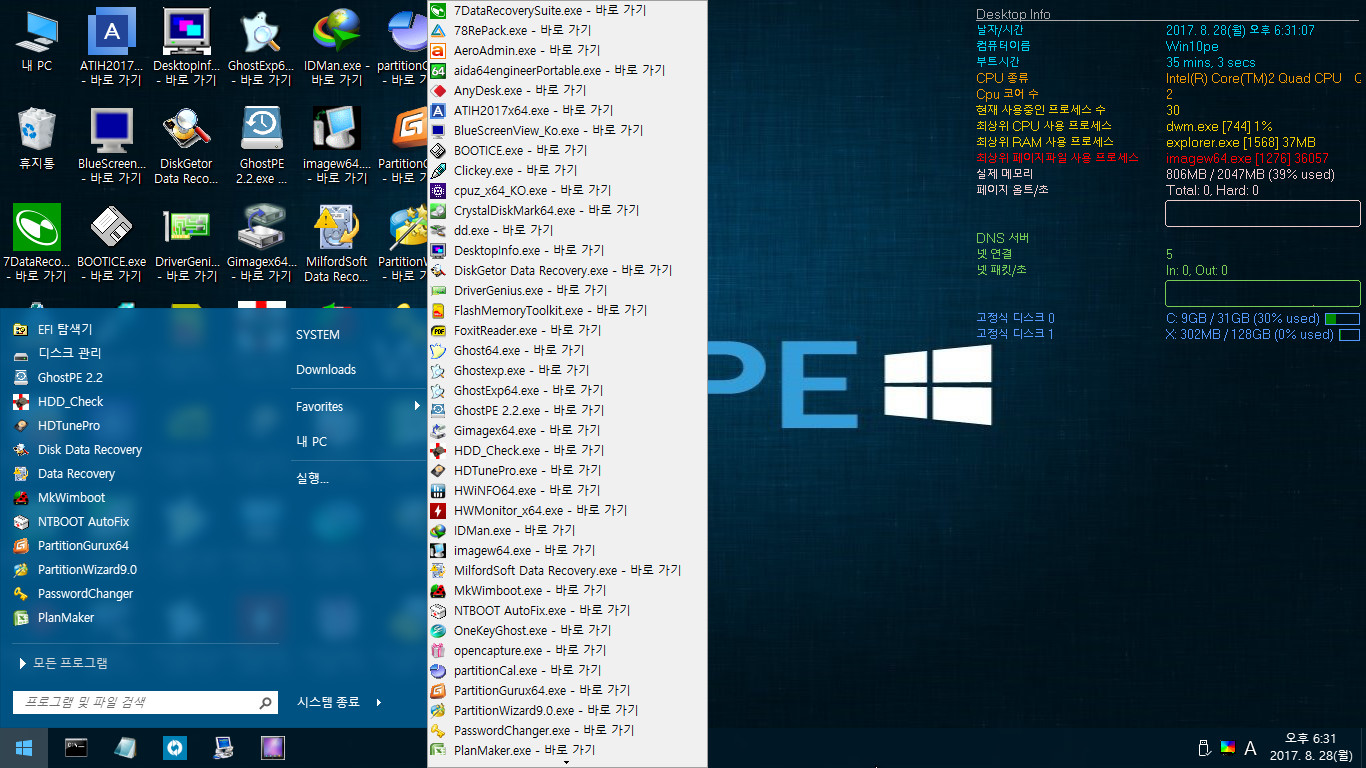The image size is (1366, 768).
Task: Select HWiNFO64.exe shortcut in list
Action: pos(567,490)
